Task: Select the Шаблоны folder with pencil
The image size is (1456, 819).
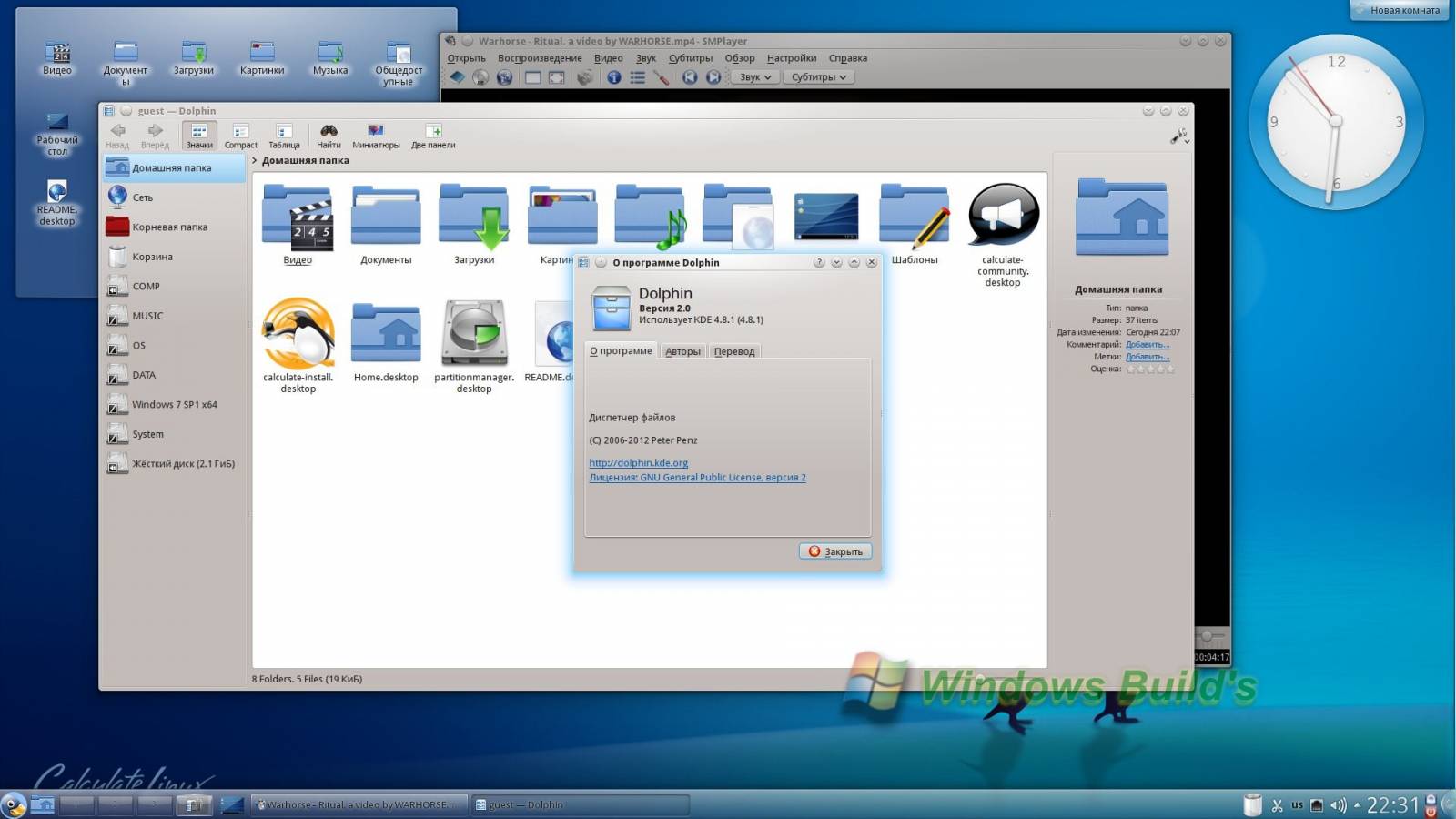Action: click(915, 217)
